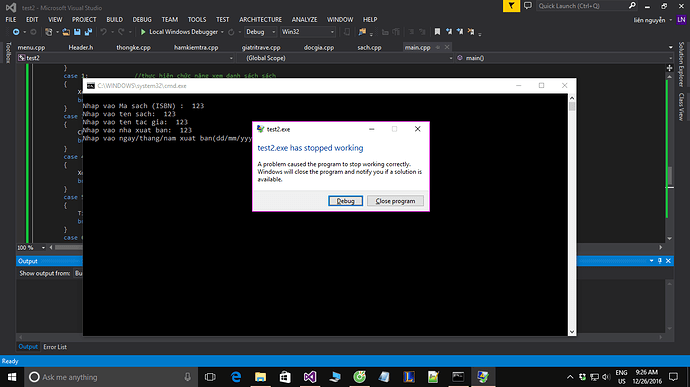Viewport: 690px width, 387px height.
Task: Click the Undo arrow in the toolbar
Action: (103, 32)
